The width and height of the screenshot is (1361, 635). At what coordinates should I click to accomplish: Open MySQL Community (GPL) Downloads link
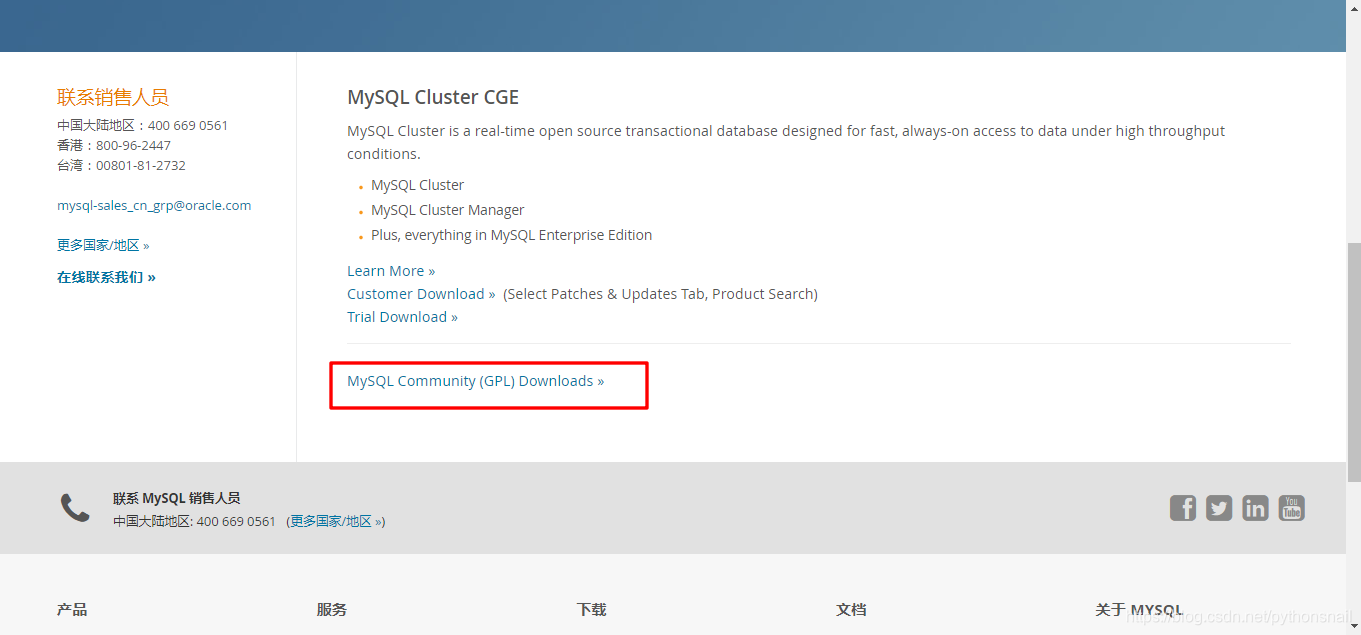[x=476, y=381]
